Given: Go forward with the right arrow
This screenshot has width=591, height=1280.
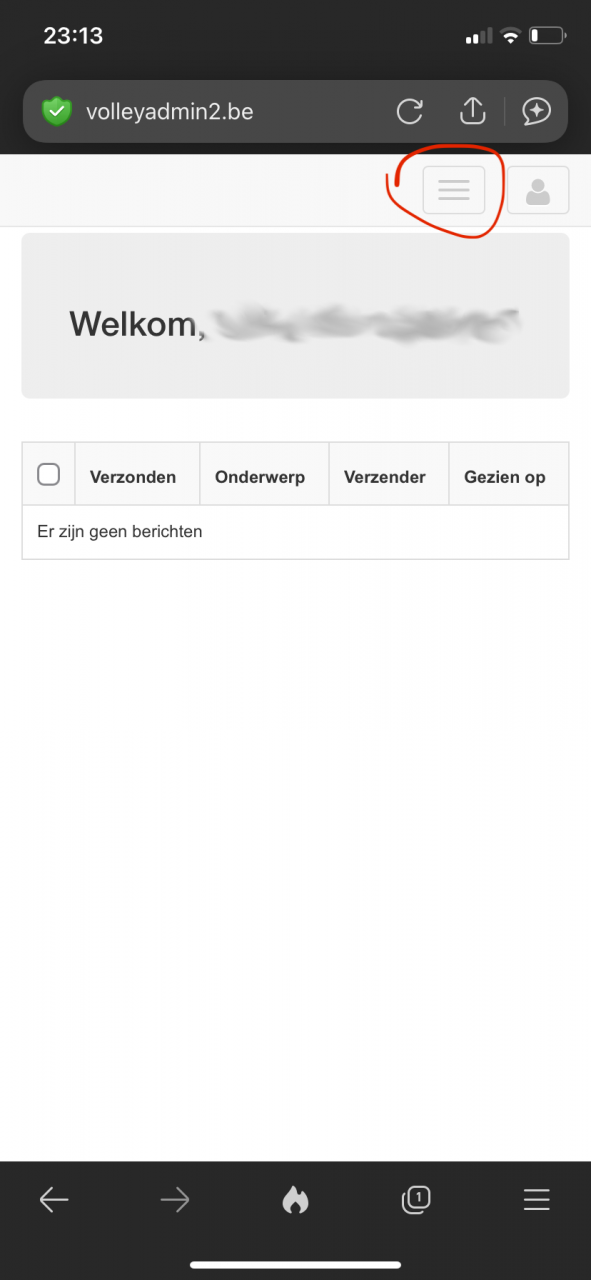Looking at the screenshot, I should point(175,1200).
